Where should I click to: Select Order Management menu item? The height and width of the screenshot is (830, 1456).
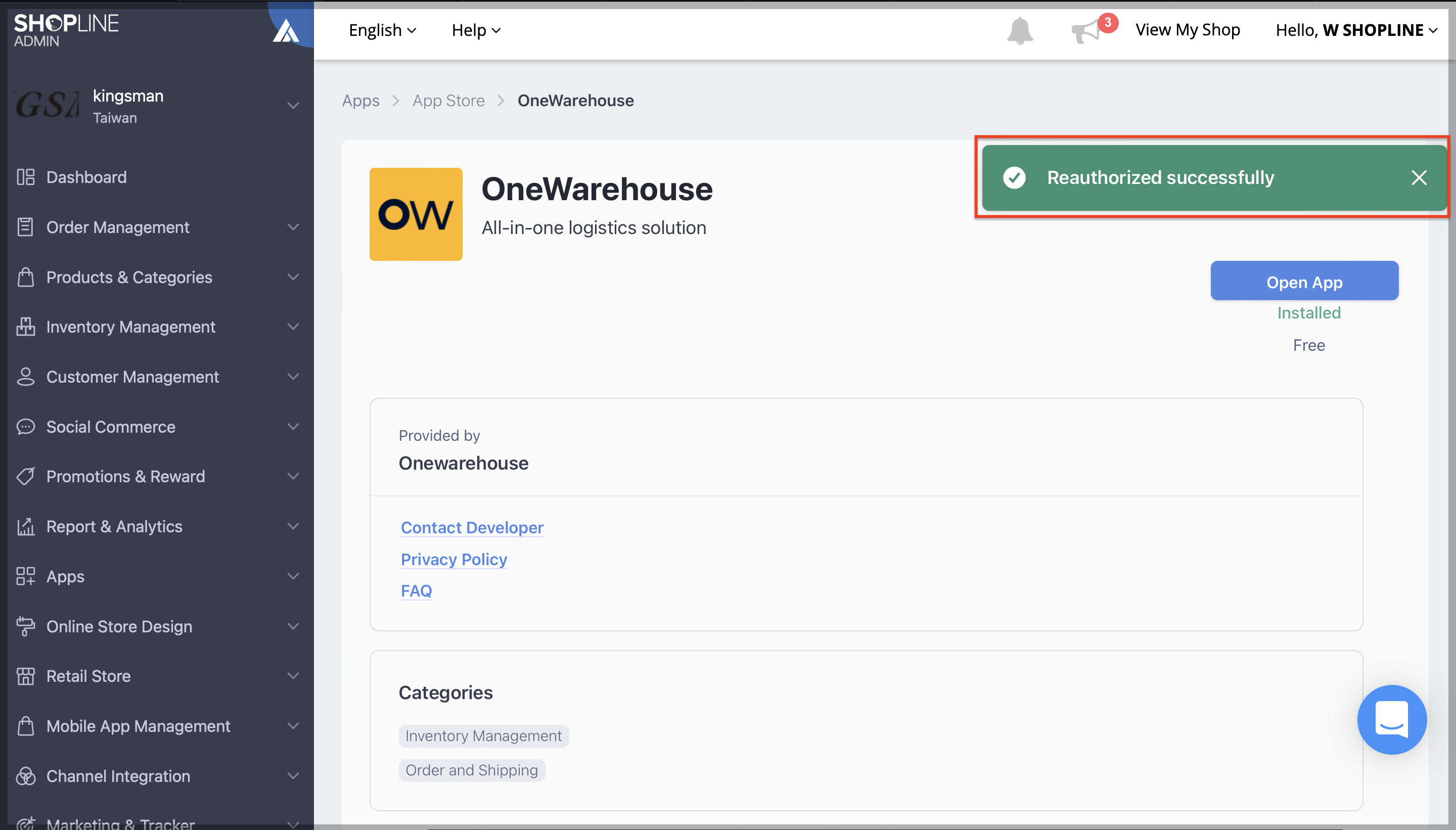(x=118, y=227)
